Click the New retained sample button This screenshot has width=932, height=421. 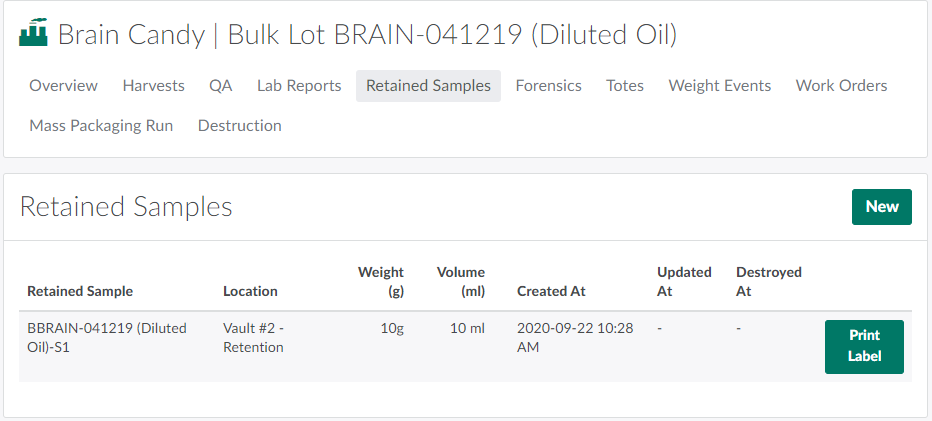point(881,207)
